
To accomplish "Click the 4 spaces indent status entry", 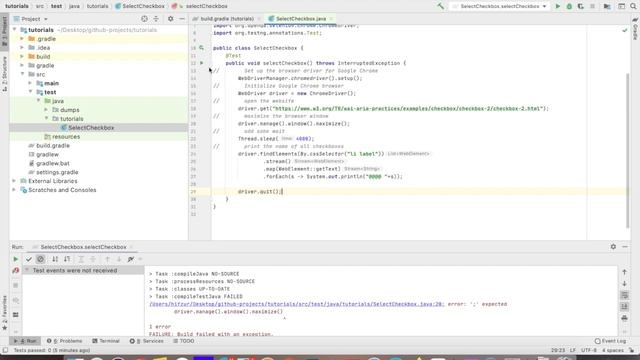I will (613, 350).
